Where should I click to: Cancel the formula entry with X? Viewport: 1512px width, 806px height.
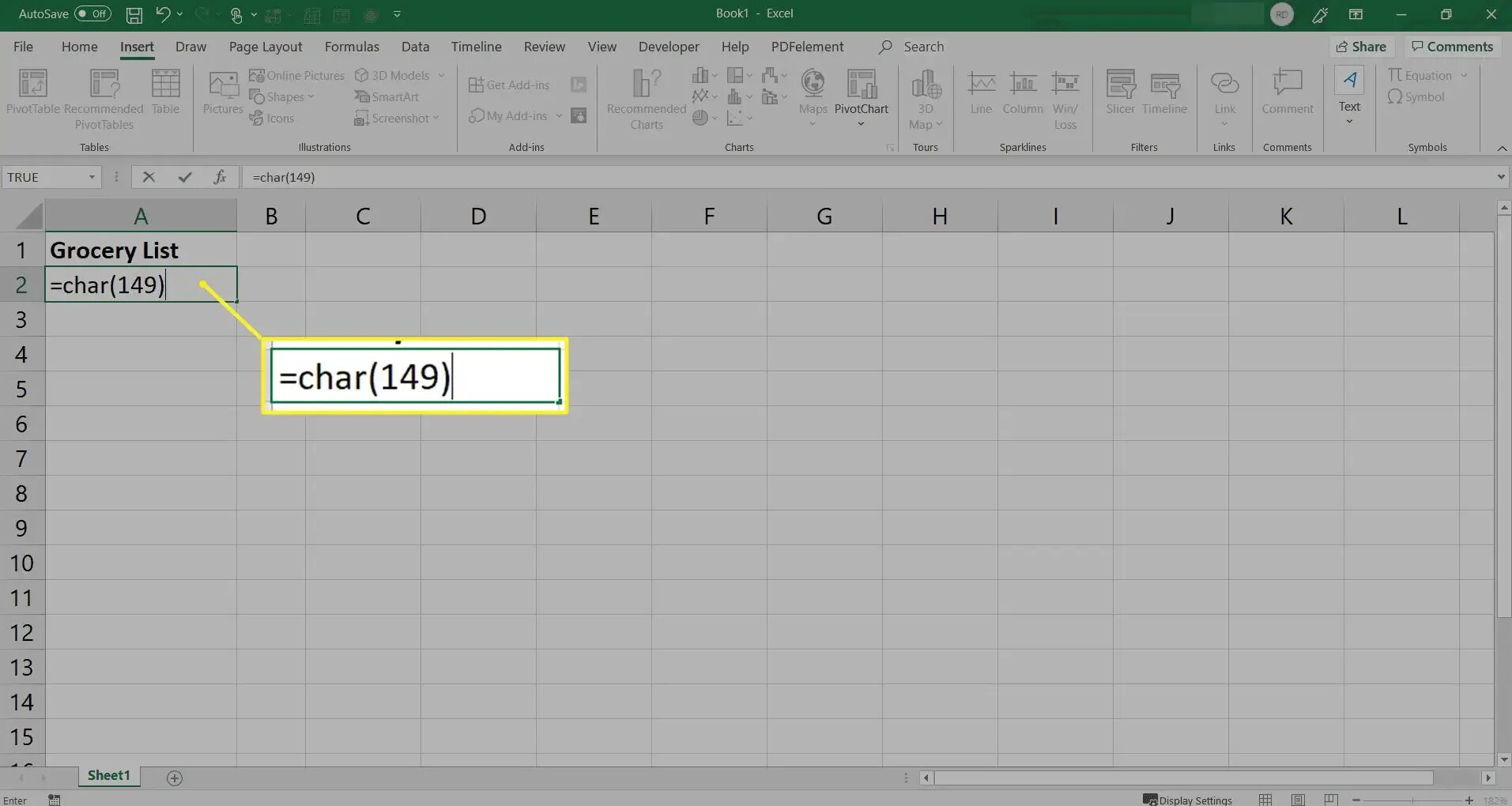click(x=149, y=177)
